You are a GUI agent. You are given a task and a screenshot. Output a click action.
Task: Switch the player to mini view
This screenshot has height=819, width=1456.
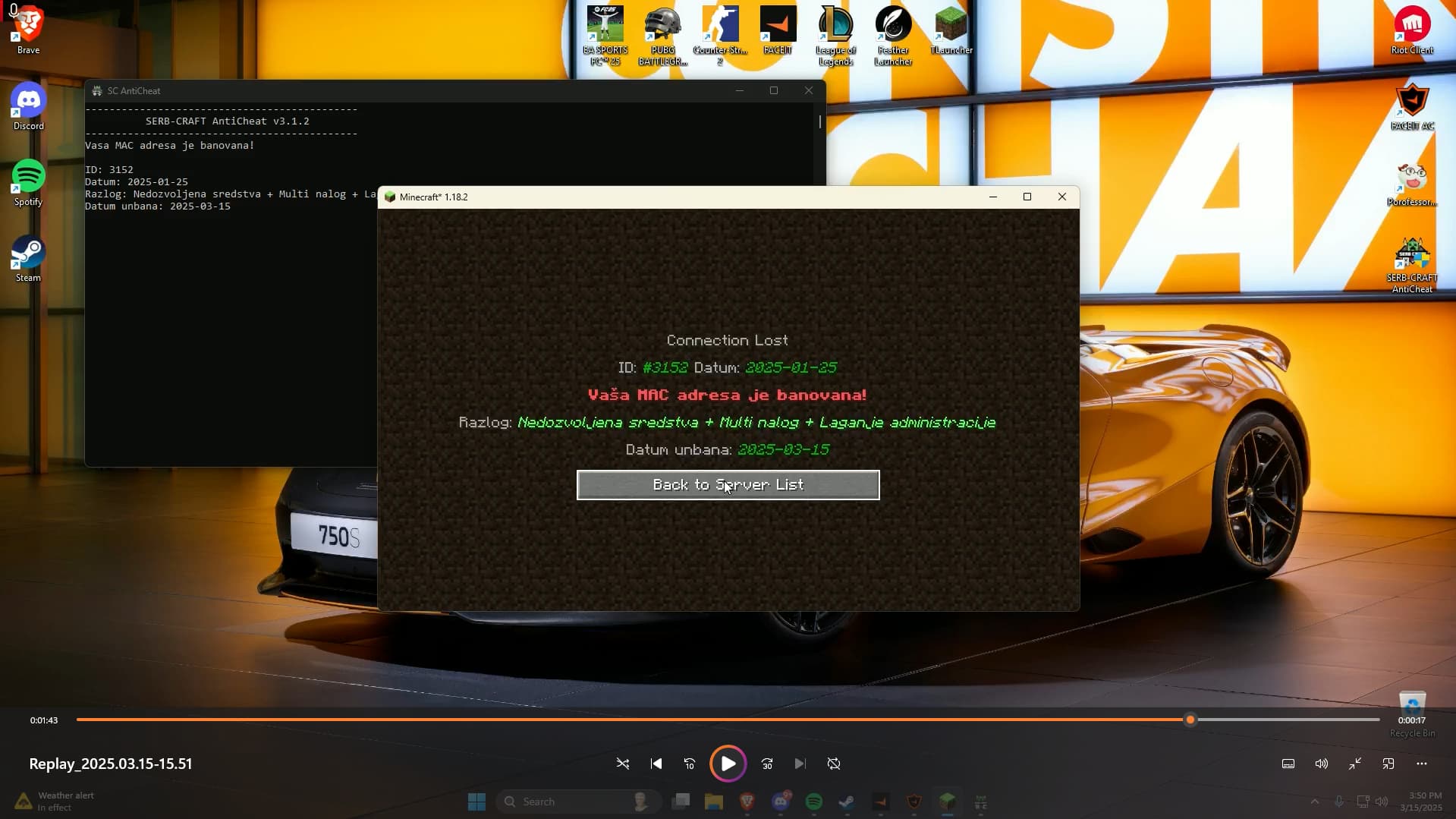[x=1388, y=764]
